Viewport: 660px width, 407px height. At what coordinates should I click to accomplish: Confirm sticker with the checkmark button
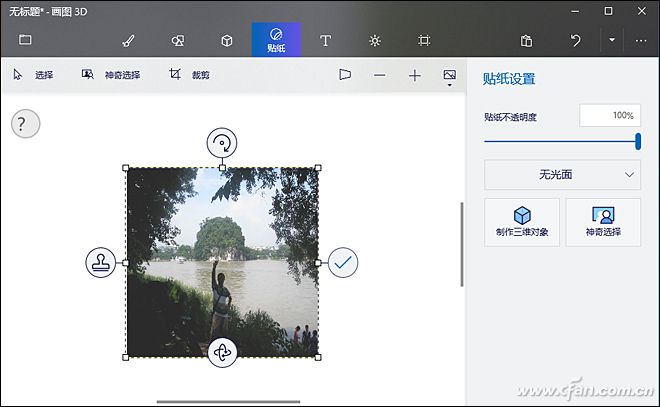[x=343, y=263]
